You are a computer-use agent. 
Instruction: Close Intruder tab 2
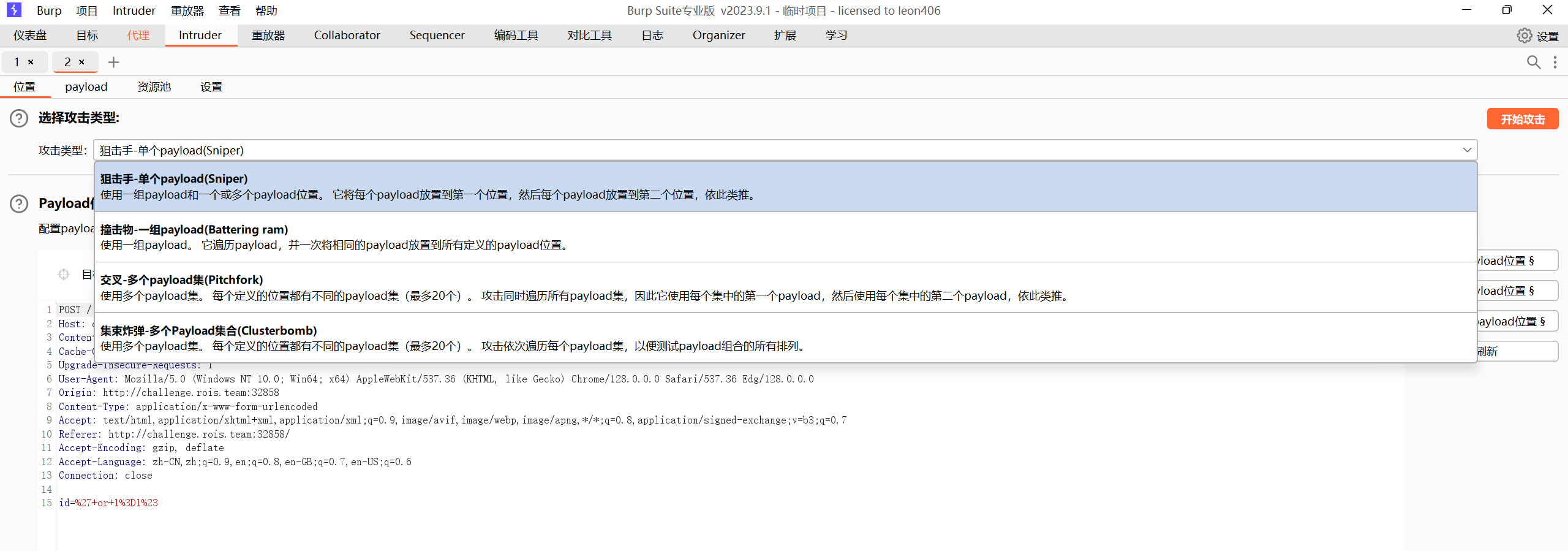81,62
